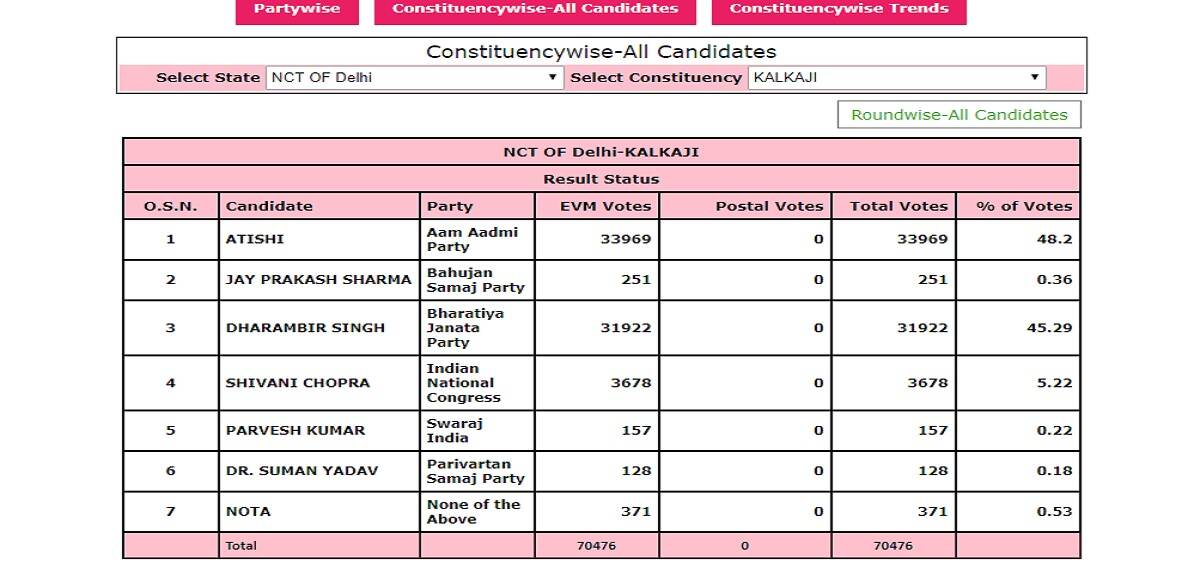Select the SHIVANI CHOPRA row name
This screenshot has width=1200, height=565.
[298, 383]
